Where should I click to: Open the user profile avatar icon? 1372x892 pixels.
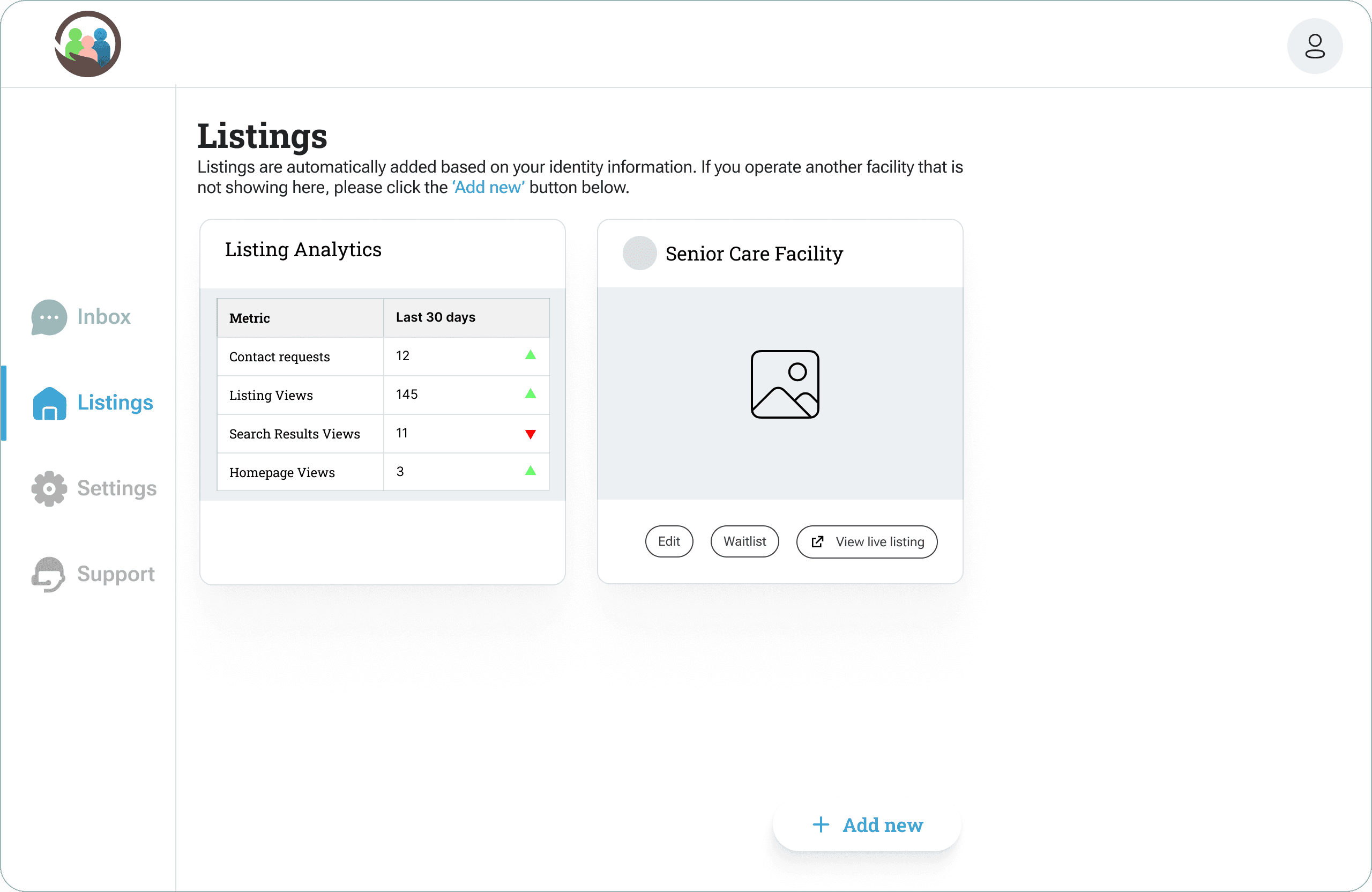(x=1314, y=46)
